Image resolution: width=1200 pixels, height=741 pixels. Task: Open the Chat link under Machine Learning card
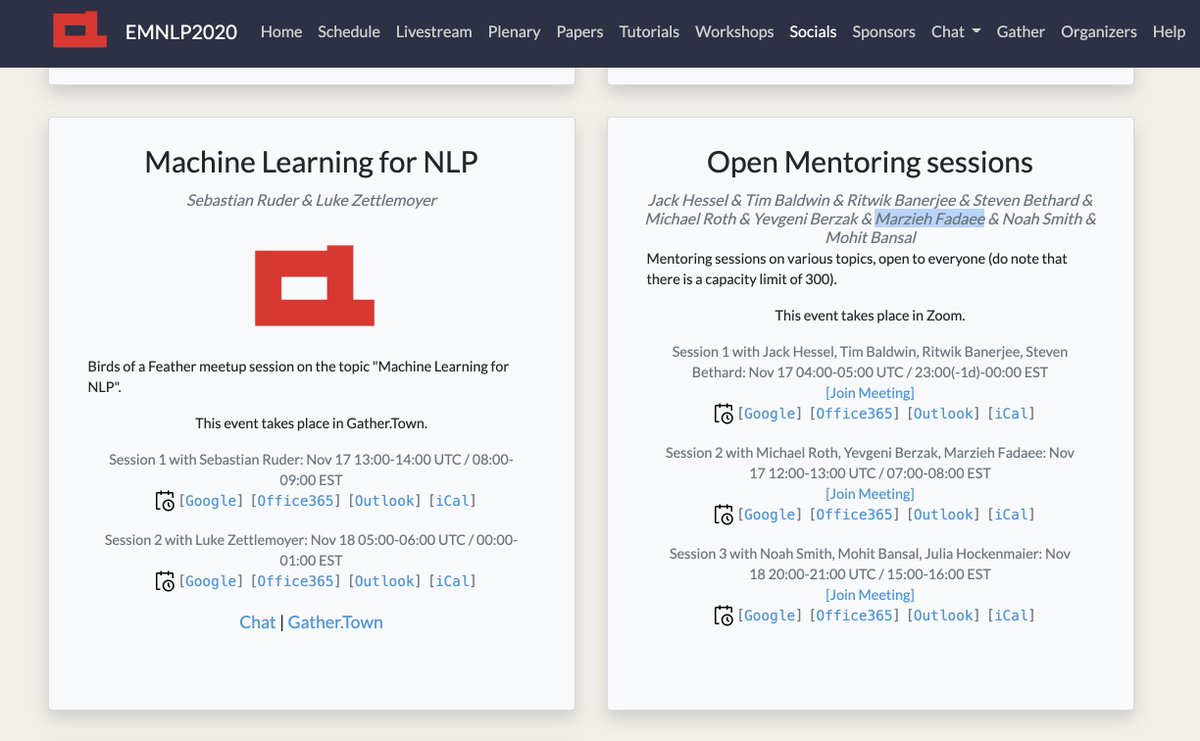[257, 622]
